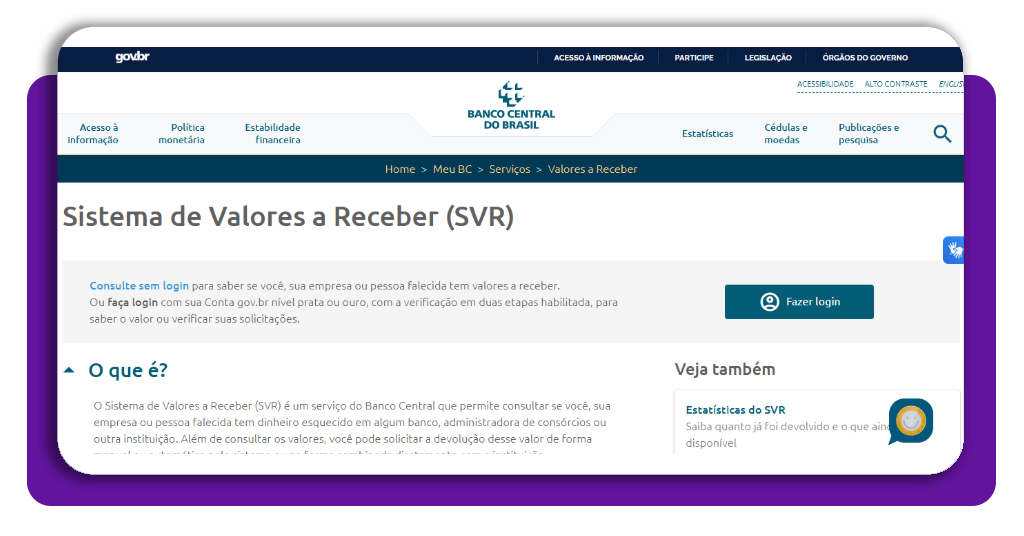Image resolution: width=1024 pixels, height=536 pixels.
Task: Click 'Valores a Receber' breadcrumb item
Action: pos(592,169)
